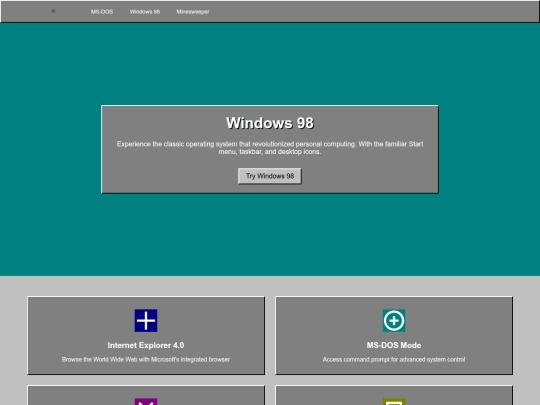Image resolution: width=540 pixels, height=405 pixels.
Task: Click the purple icon on the lower-left card
Action: click(x=146, y=402)
